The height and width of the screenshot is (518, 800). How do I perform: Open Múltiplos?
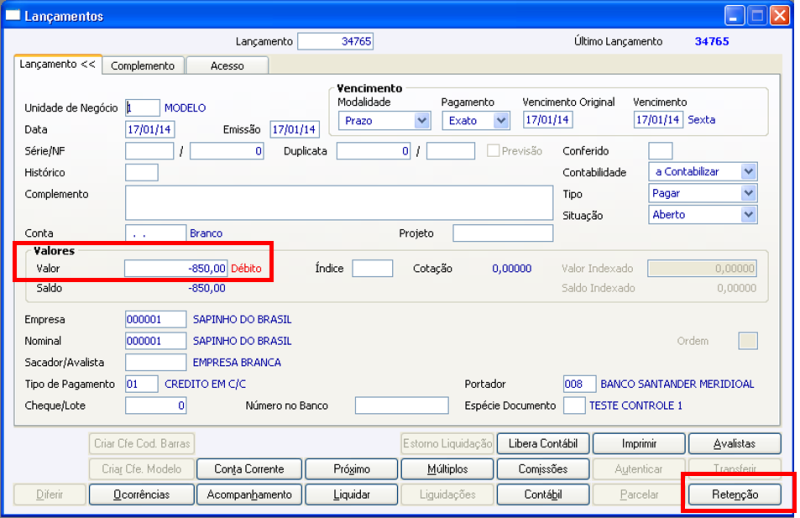click(447, 469)
